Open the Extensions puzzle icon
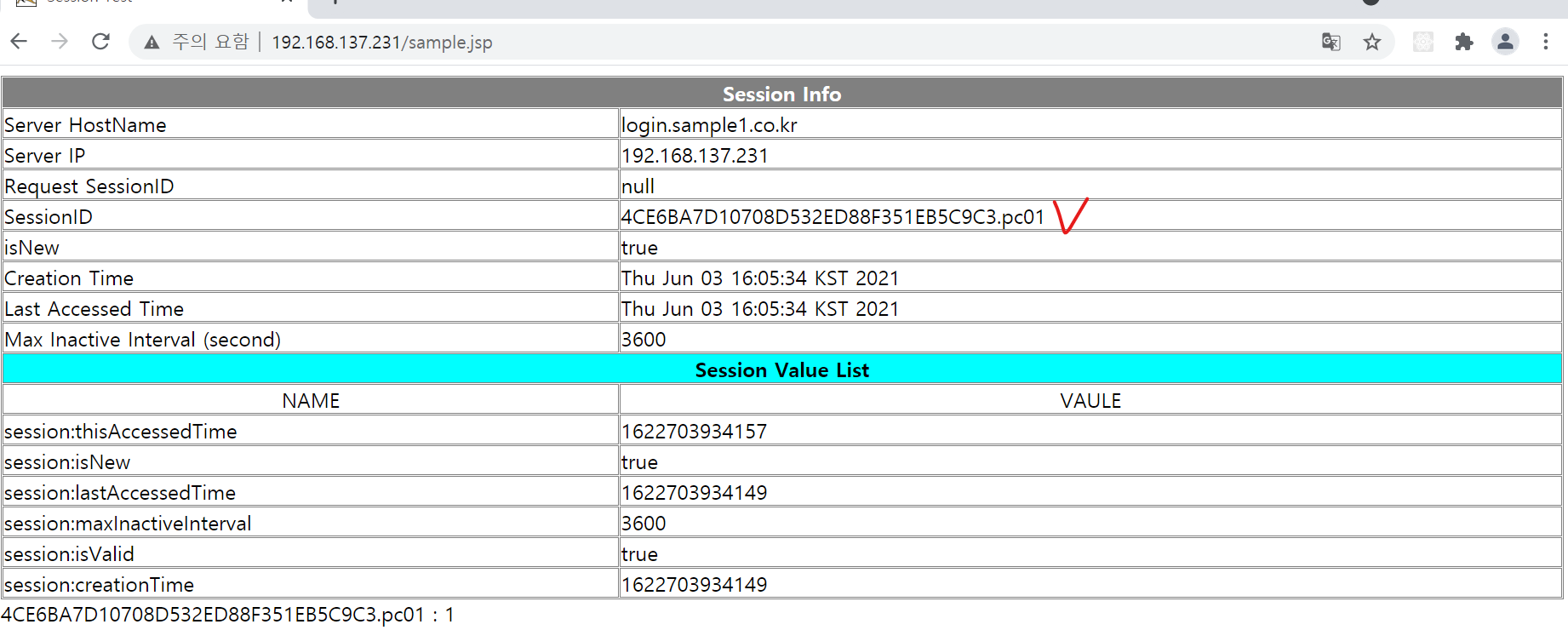 (1464, 42)
